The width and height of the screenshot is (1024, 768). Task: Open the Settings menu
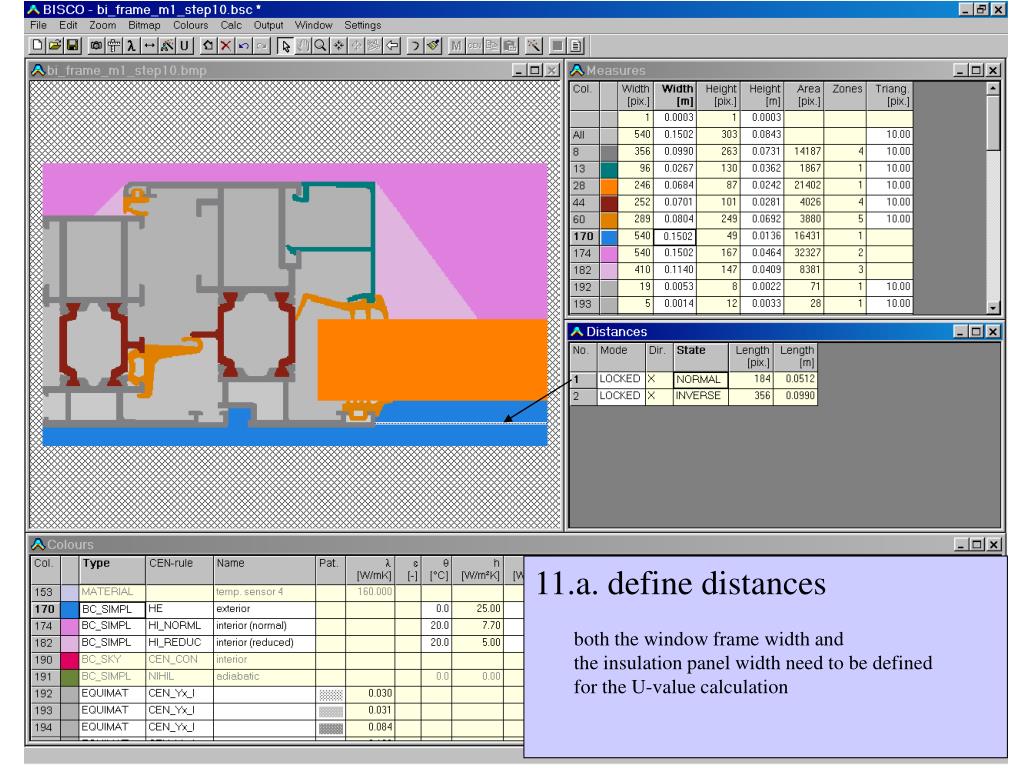pos(362,25)
